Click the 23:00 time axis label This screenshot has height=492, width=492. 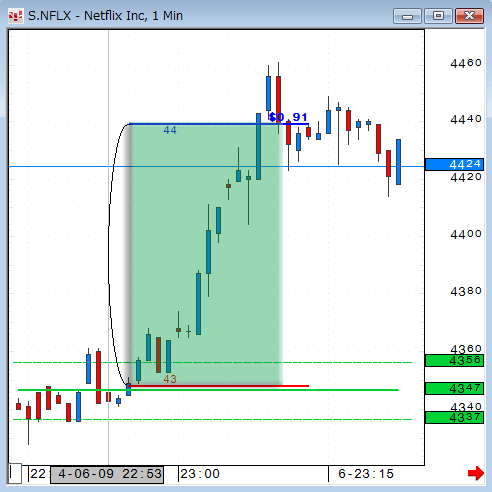tap(200, 474)
